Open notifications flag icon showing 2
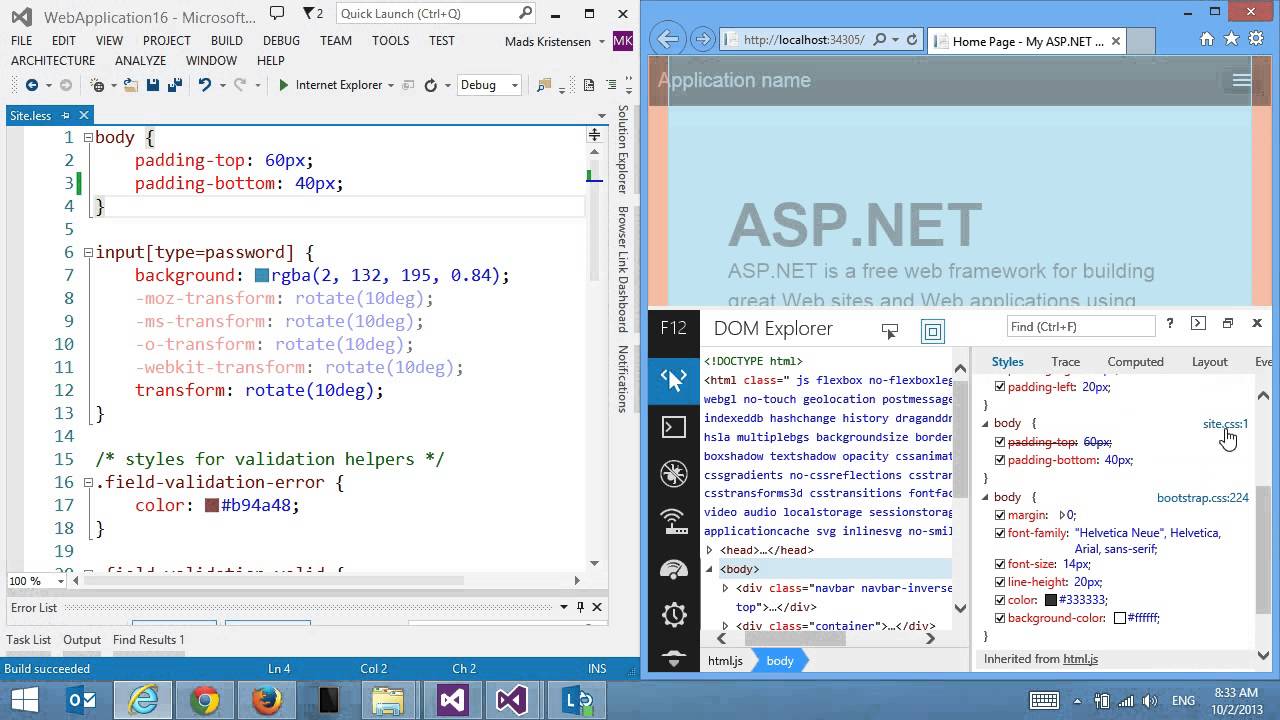 pyautogui.click(x=313, y=13)
